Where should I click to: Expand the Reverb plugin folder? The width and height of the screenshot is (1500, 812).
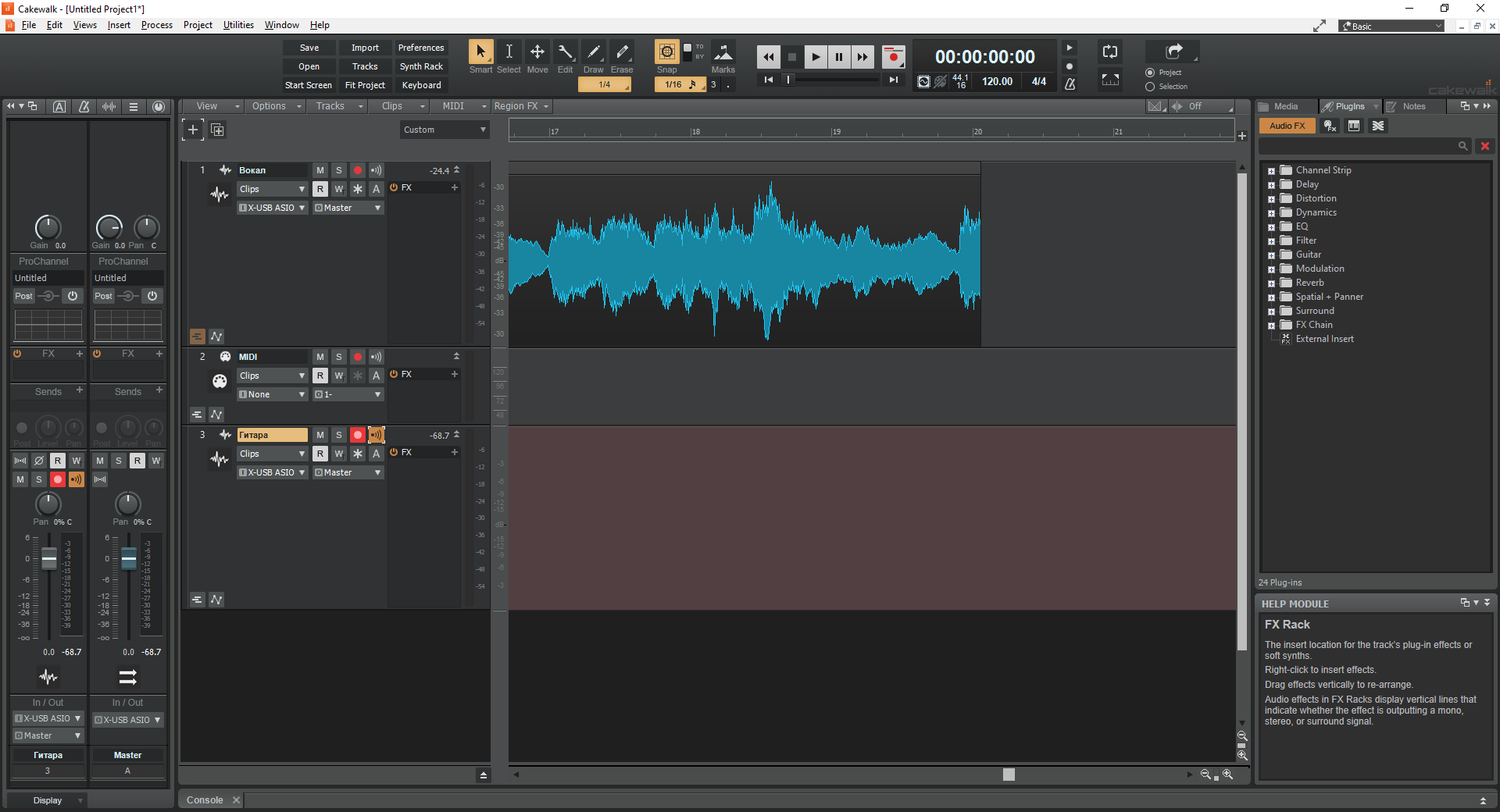point(1271,283)
